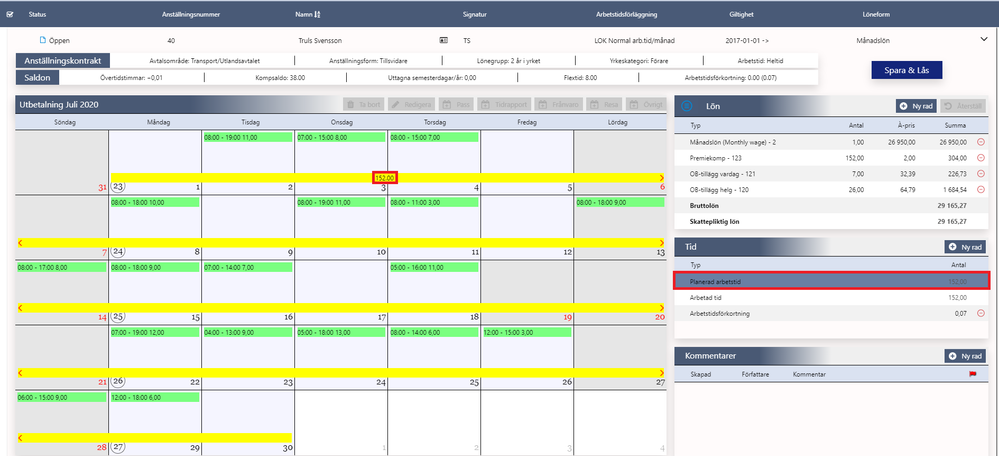Delete the OB-tillägg helg - 120 row

pos(981,189)
